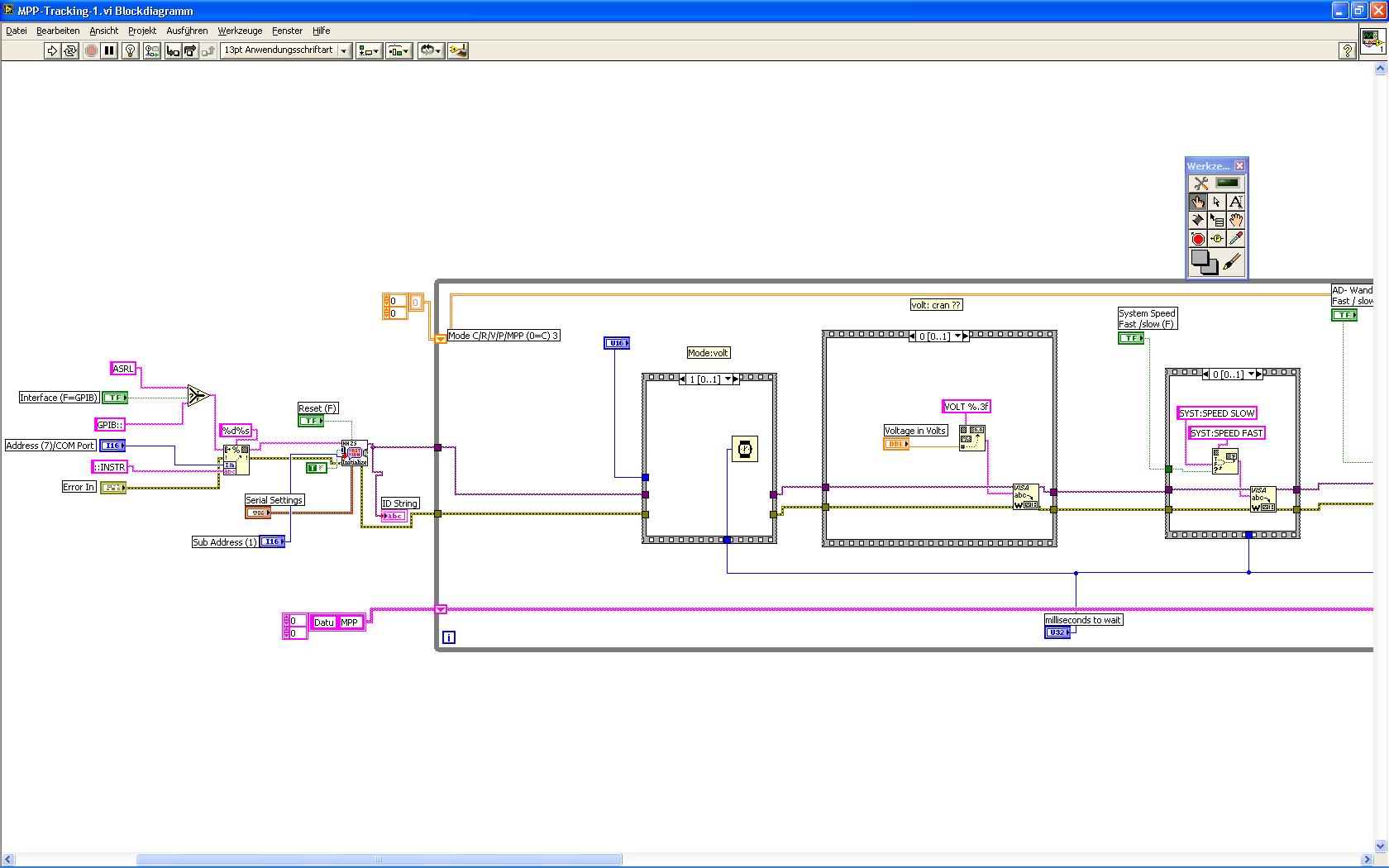
Task: Open the Ansicht menu
Action: (x=104, y=31)
